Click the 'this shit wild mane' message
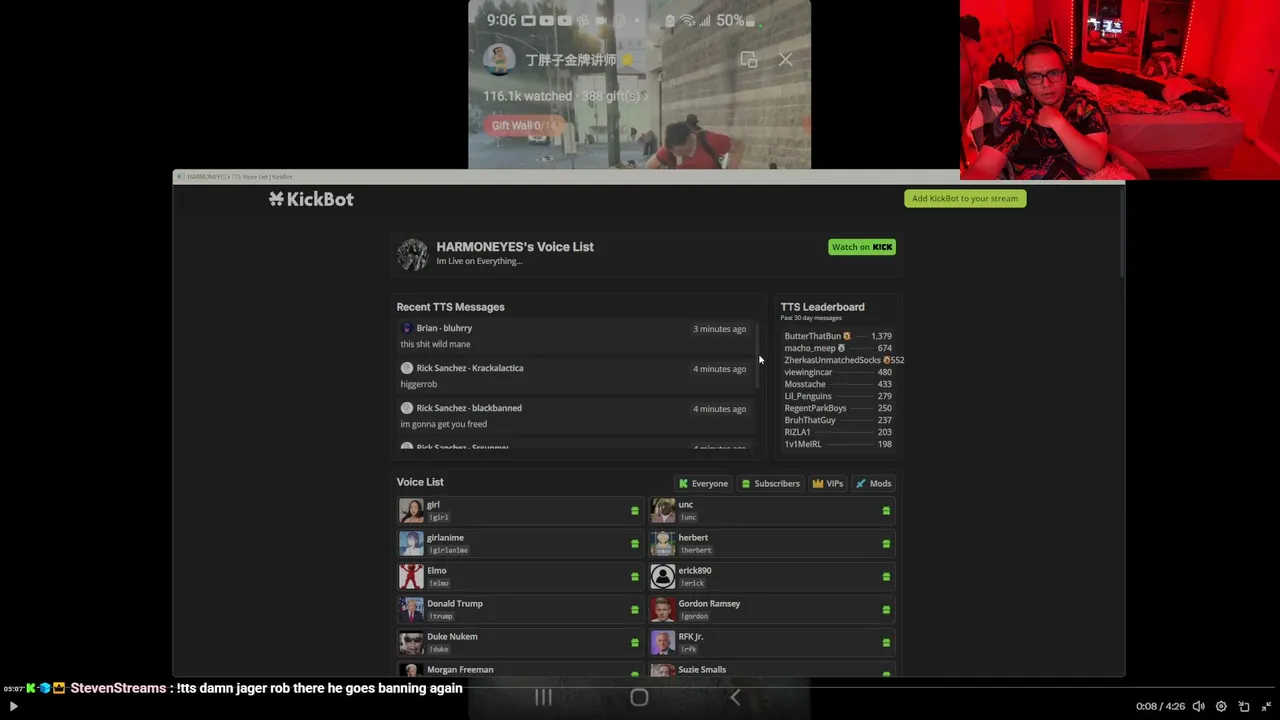This screenshot has width=1280, height=720. [435, 344]
